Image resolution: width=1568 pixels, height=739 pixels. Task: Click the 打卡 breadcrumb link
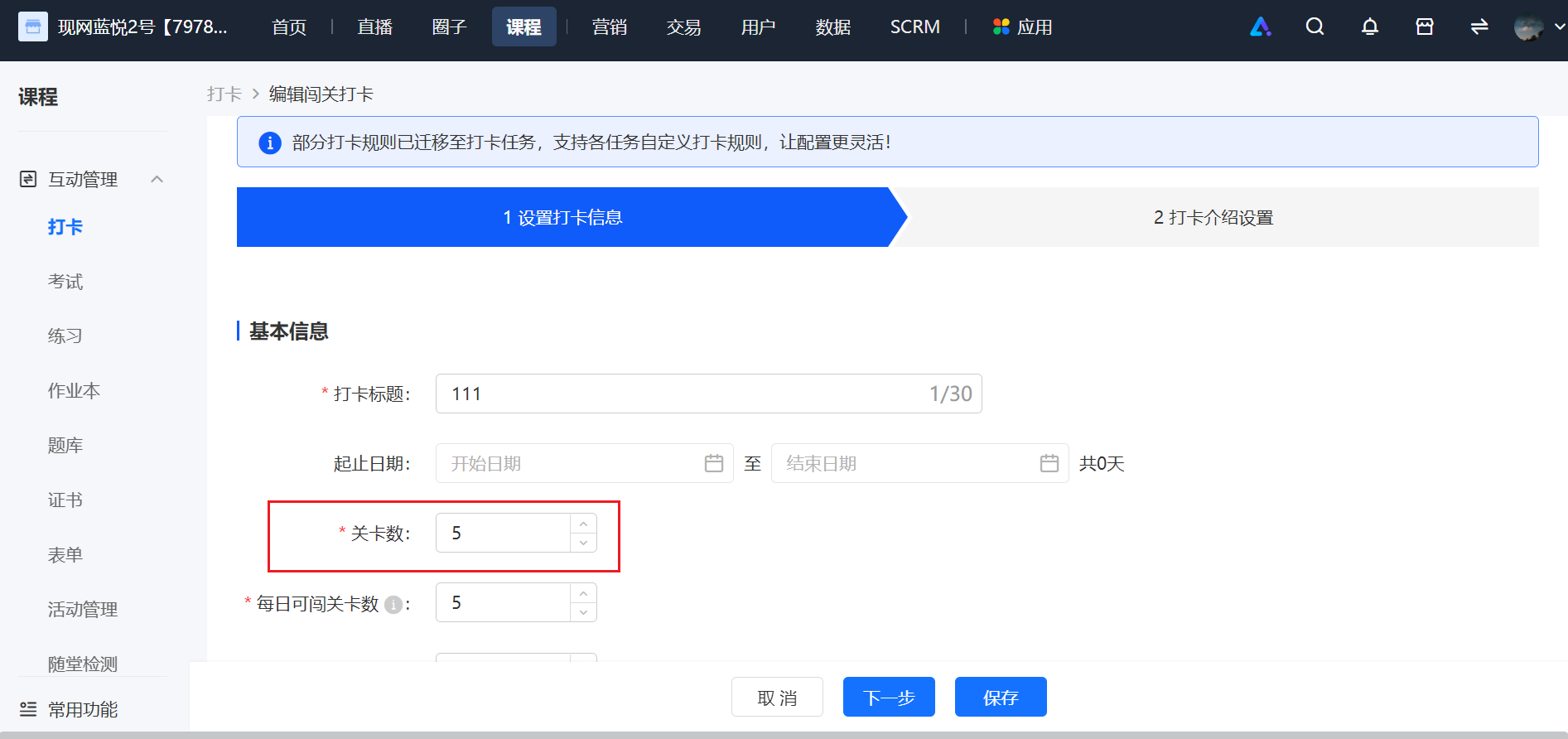(224, 94)
